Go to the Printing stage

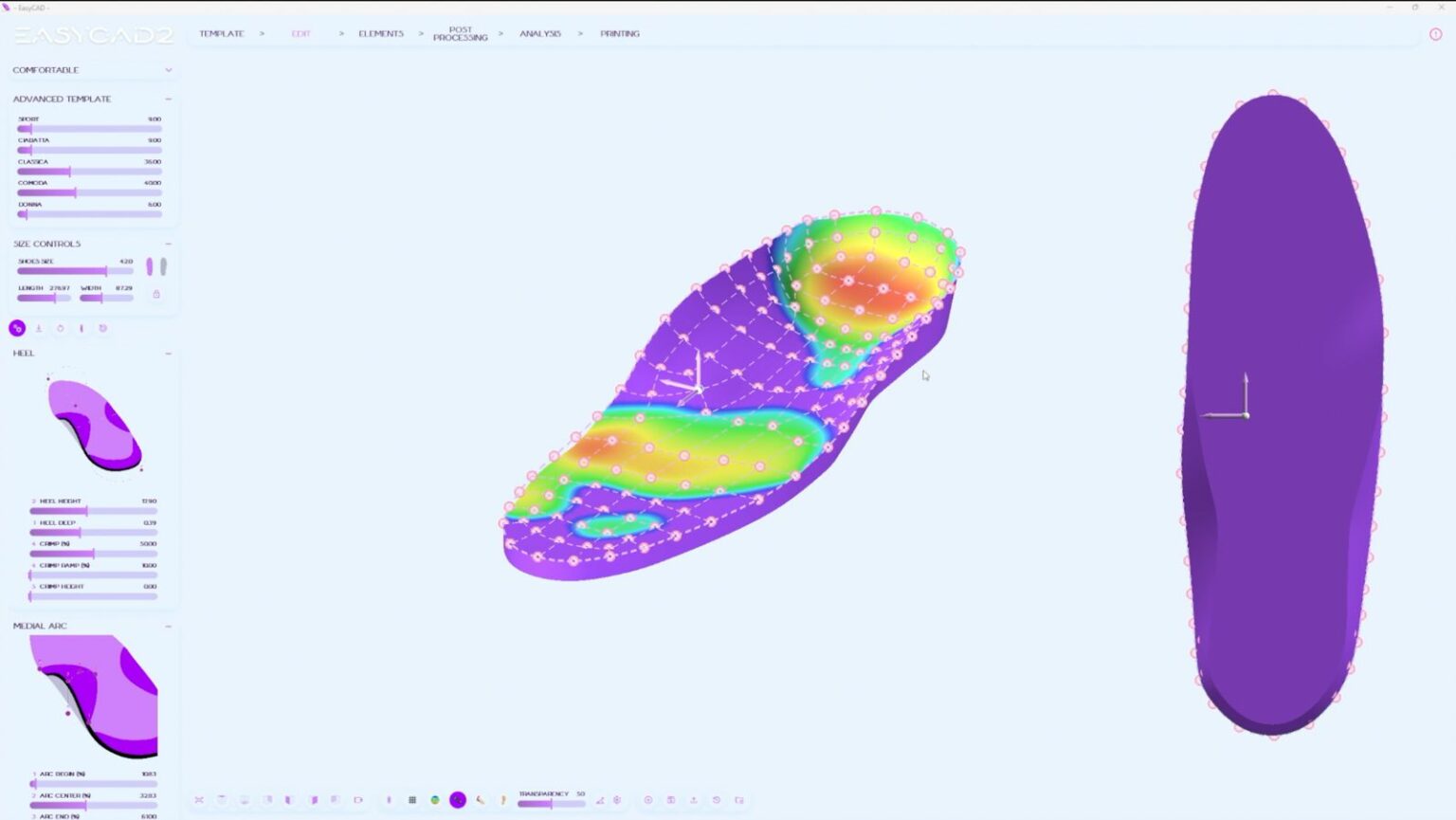[619, 33]
